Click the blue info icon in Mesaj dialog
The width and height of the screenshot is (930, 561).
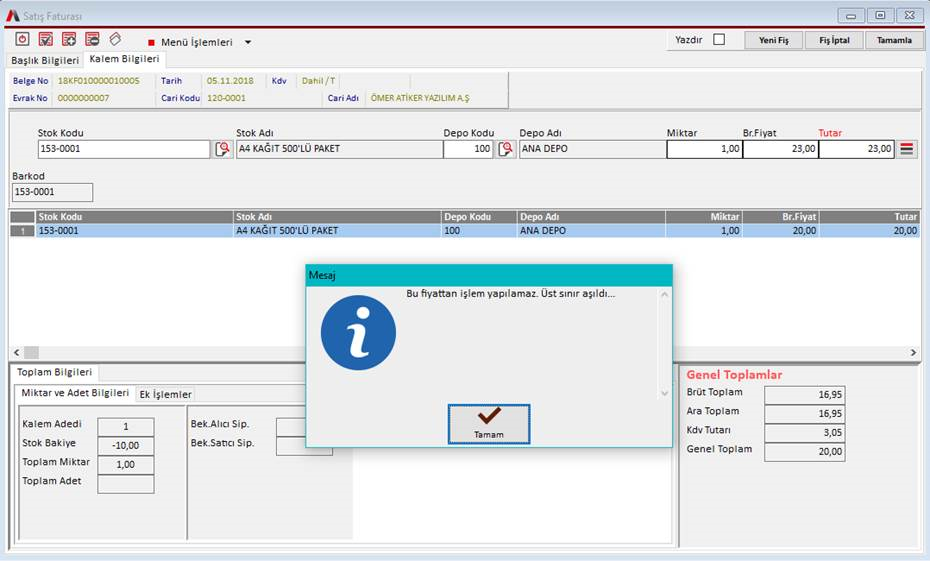[x=358, y=333]
